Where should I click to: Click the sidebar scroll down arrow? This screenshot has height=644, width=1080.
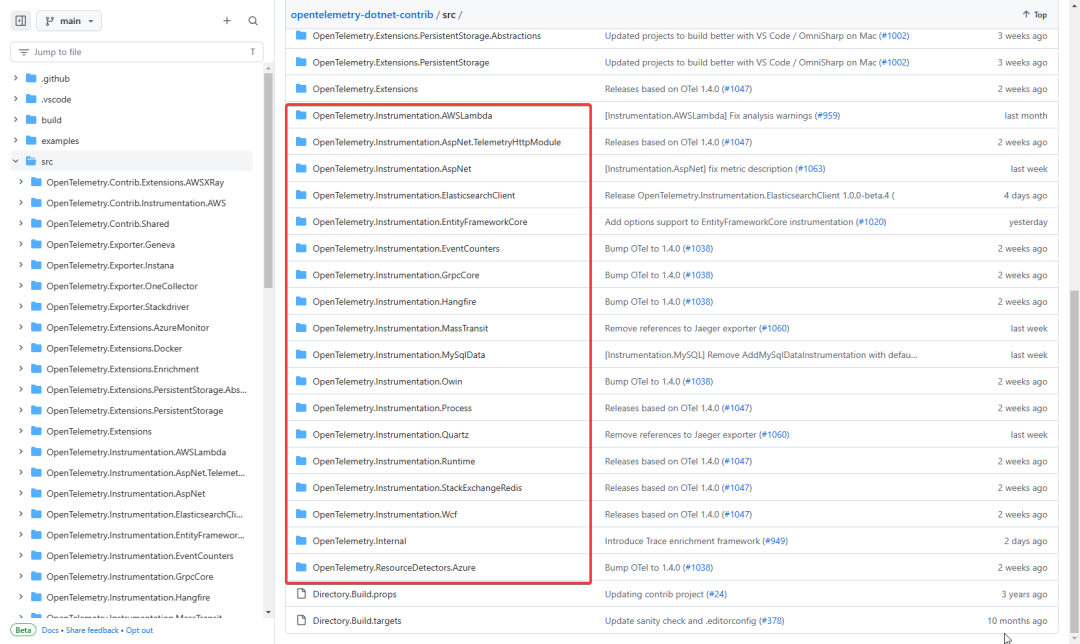coord(268,612)
